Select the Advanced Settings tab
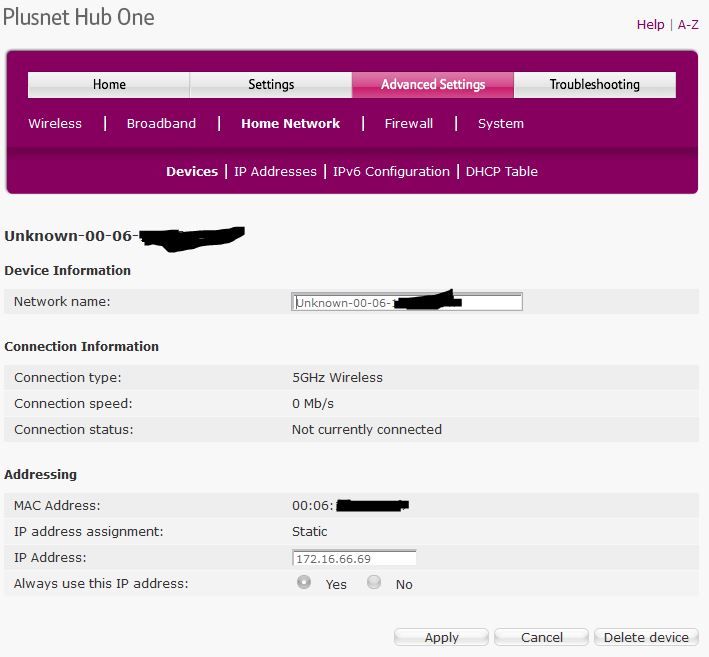Screen dimensions: 709x657 point(433,85)
